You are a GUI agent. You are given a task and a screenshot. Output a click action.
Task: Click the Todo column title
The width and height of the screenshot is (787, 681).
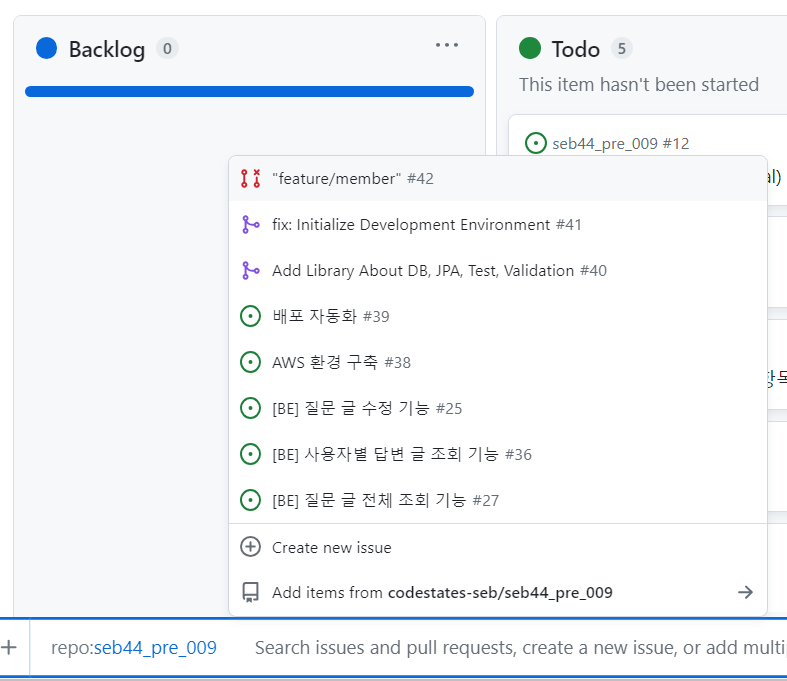tap(576, 49)
